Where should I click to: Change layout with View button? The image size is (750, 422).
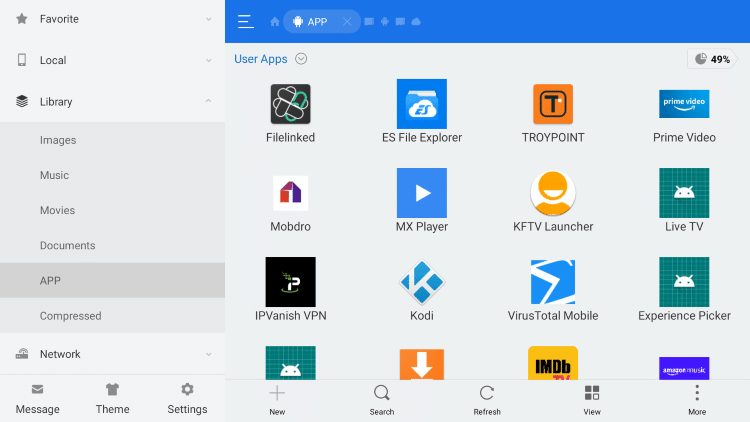pyautogui.click(x=592, y=400)
